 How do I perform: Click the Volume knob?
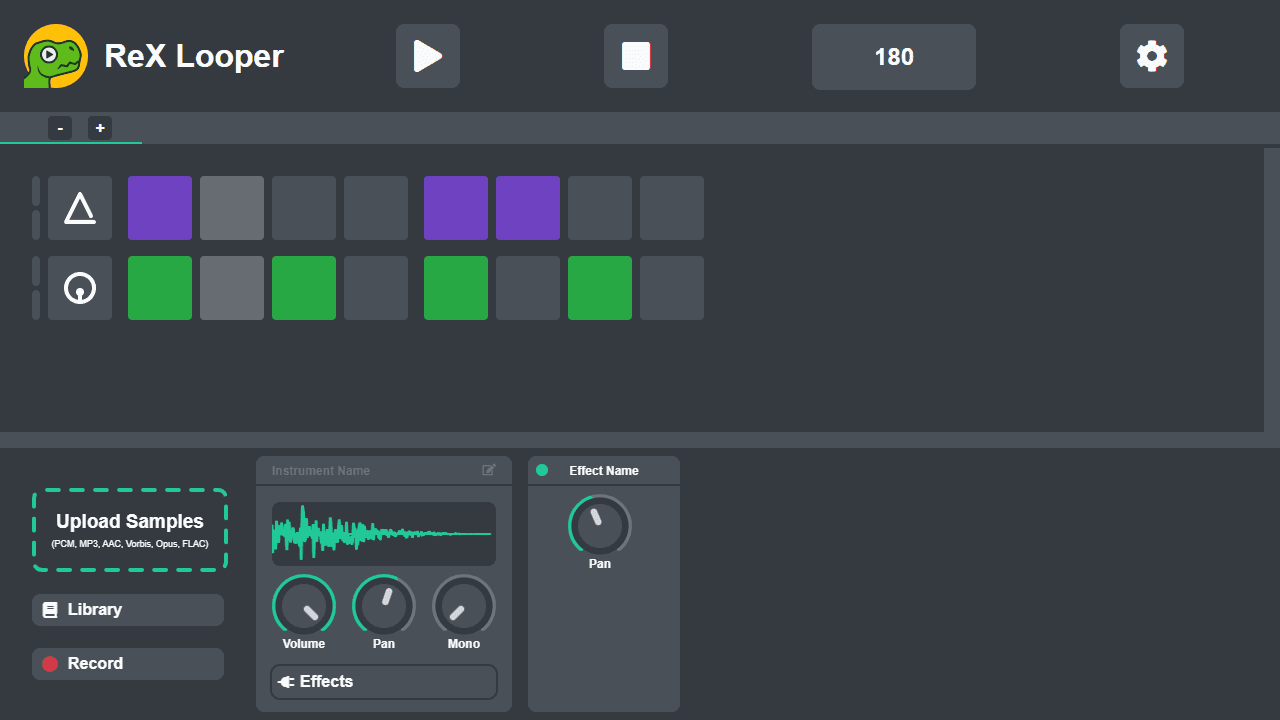[304, 606]
